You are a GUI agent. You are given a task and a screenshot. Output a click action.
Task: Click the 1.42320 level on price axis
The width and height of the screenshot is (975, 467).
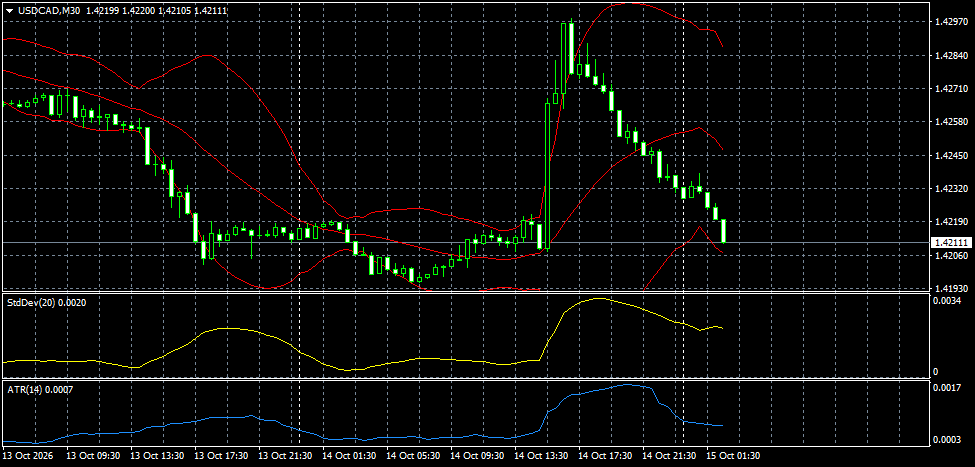pos(951,188)
